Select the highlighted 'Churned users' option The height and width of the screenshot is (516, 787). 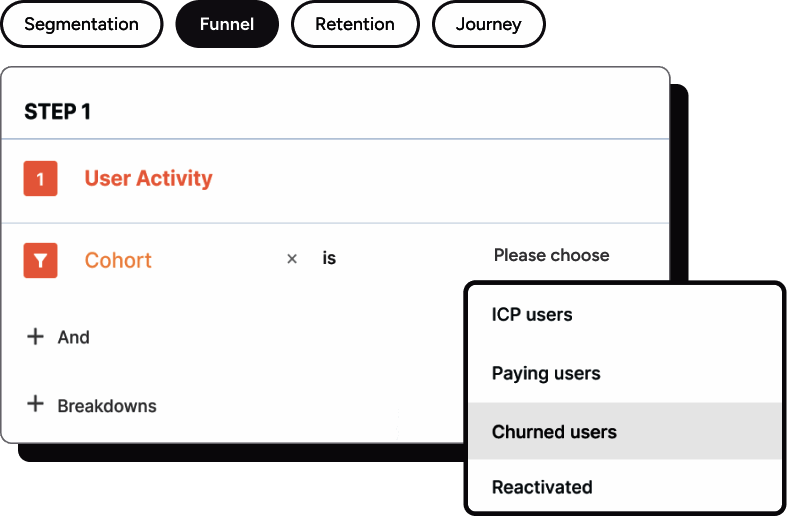[x=554, y=432]
